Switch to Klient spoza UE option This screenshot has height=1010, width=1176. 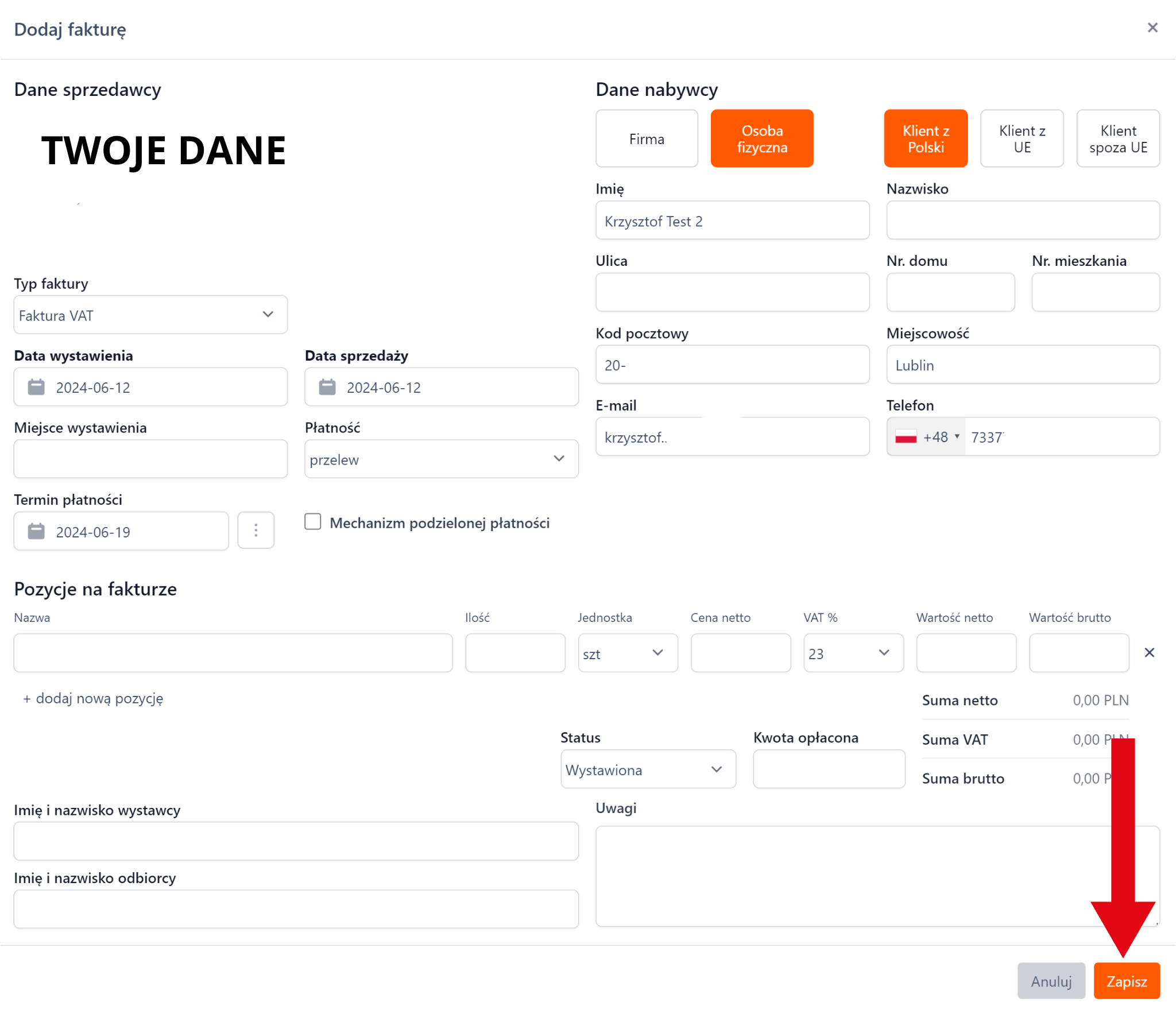[1117, 139]
